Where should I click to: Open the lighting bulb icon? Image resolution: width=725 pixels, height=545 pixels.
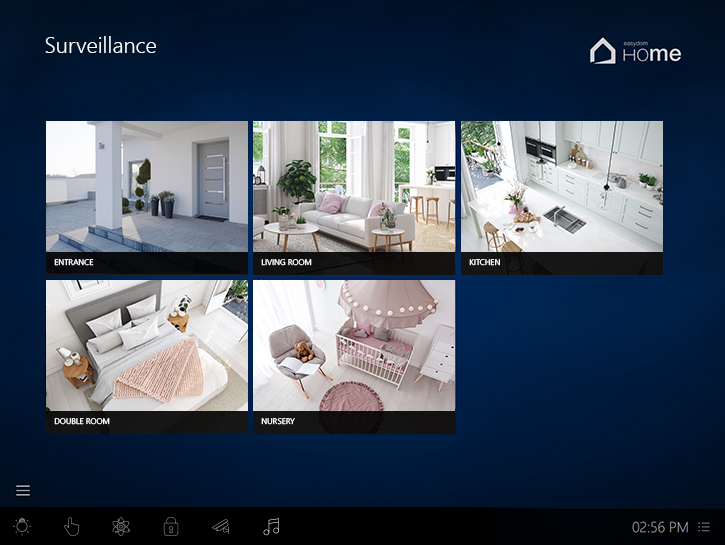point(22,527)
